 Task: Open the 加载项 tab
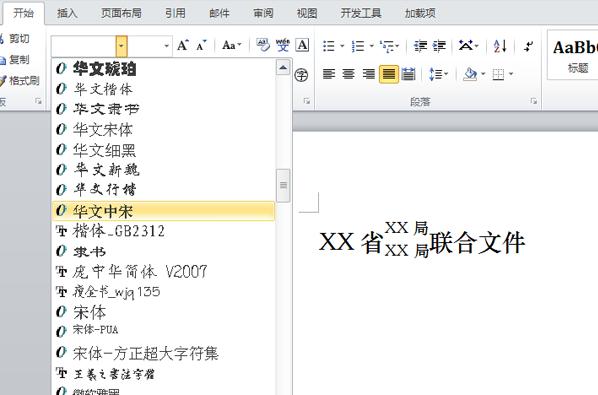pos(420,13)
